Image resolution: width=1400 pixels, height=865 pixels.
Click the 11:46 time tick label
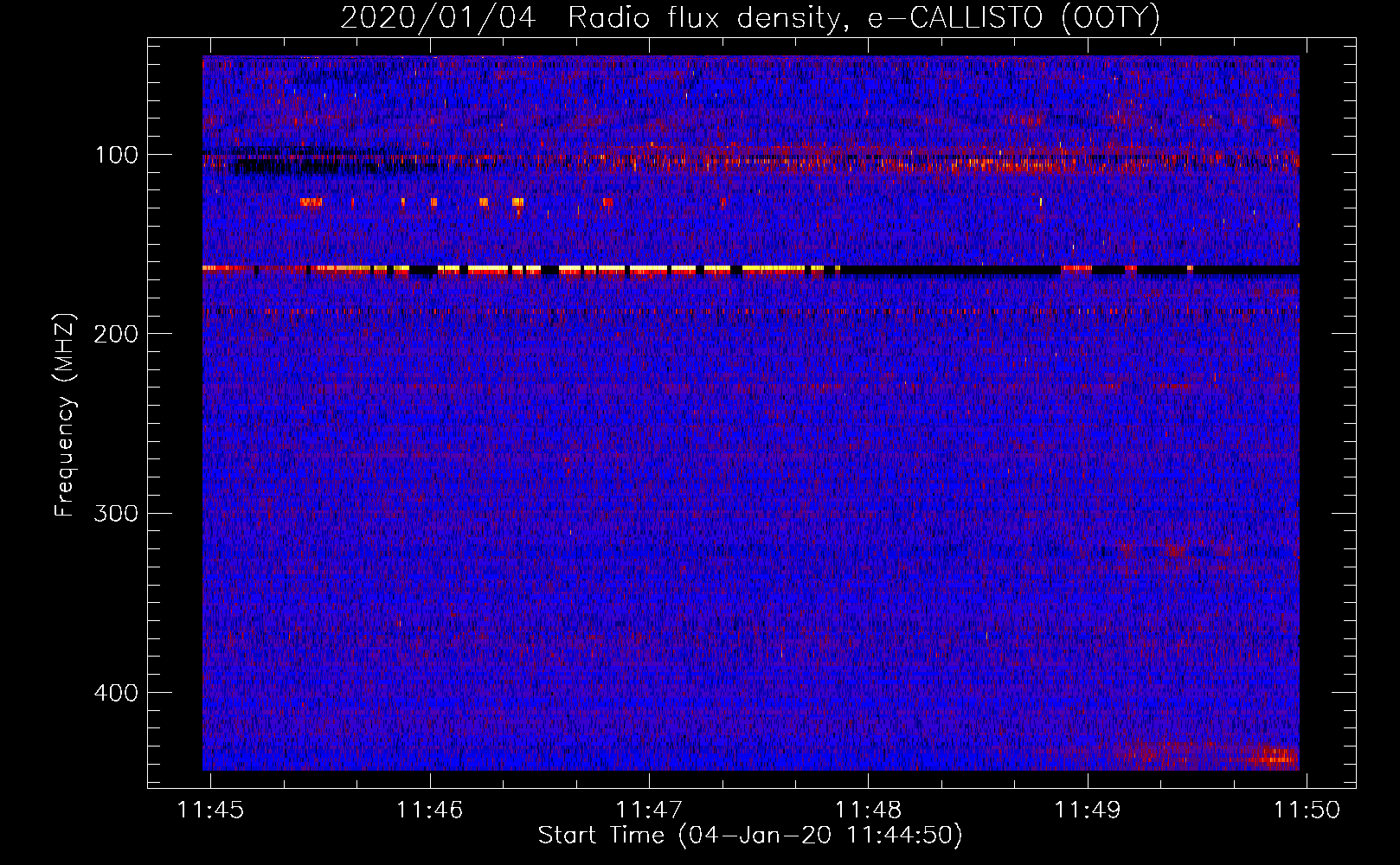pyautogui.click(x=430, y=810)
